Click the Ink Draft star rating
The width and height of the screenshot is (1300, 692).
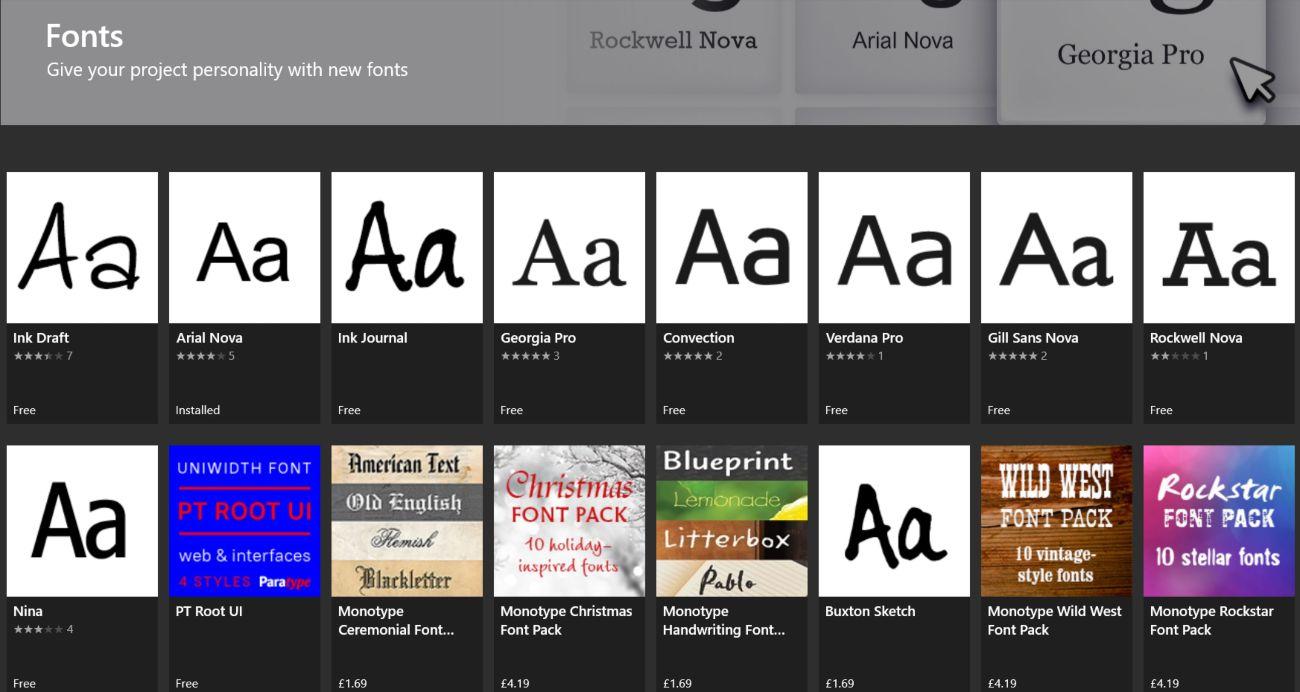pyautogui.click(x=38, y=356)
